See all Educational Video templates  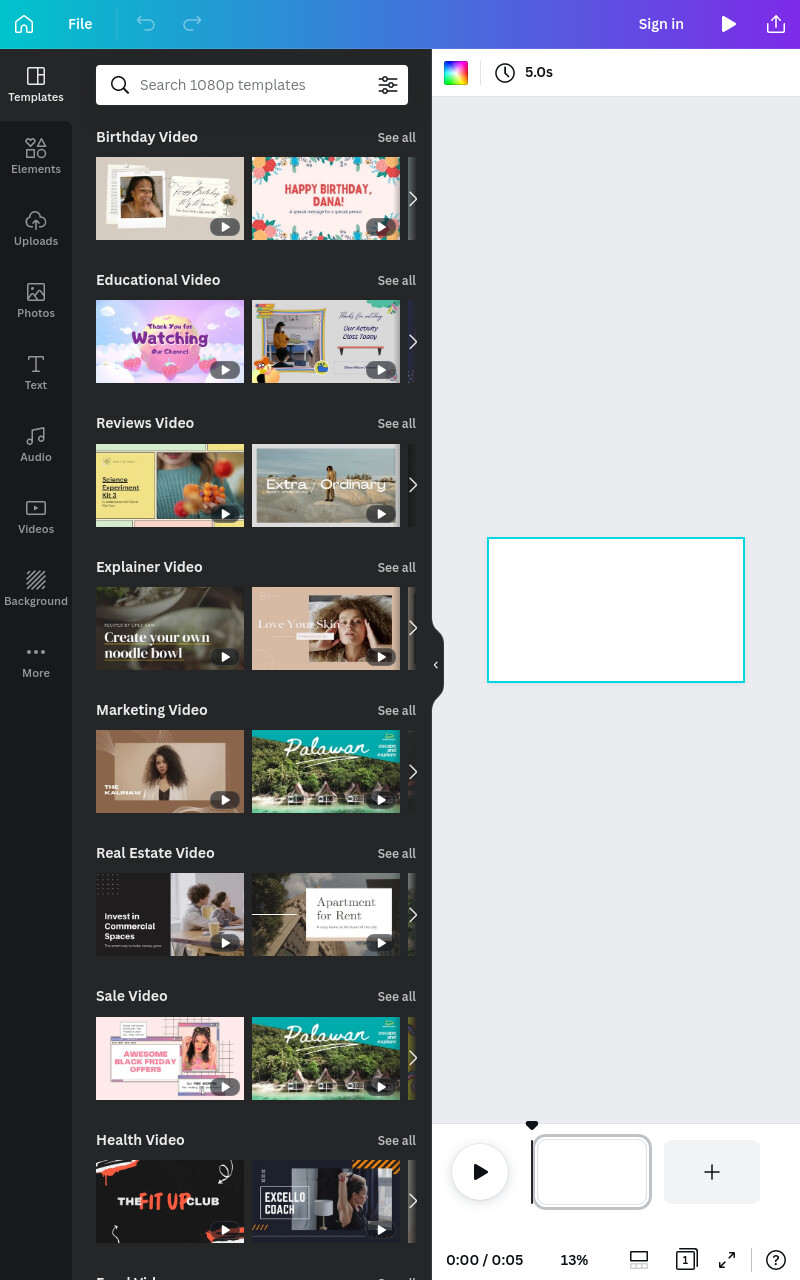tap(396, 280)
